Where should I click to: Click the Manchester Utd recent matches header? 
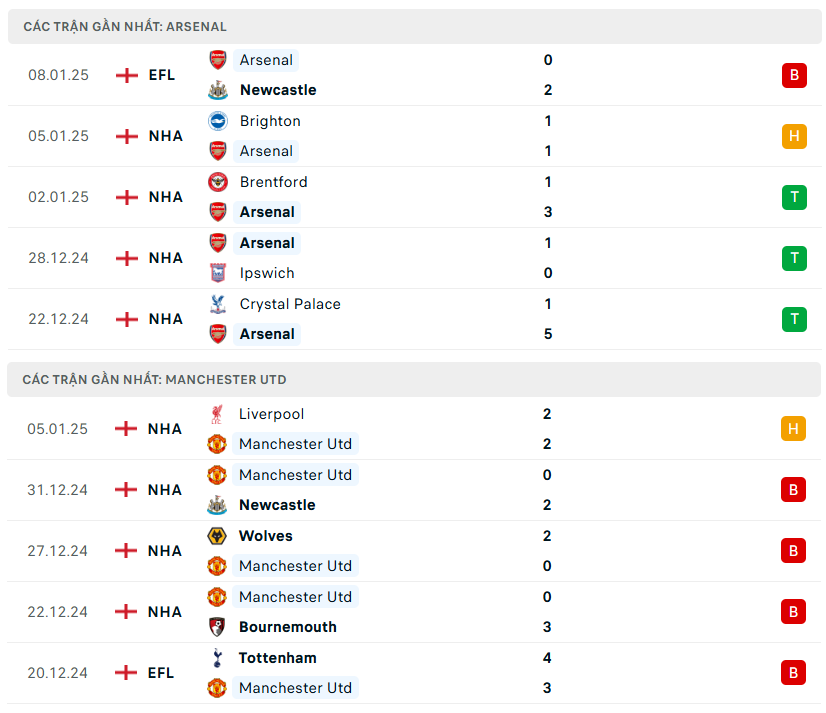tap(154, 380)
